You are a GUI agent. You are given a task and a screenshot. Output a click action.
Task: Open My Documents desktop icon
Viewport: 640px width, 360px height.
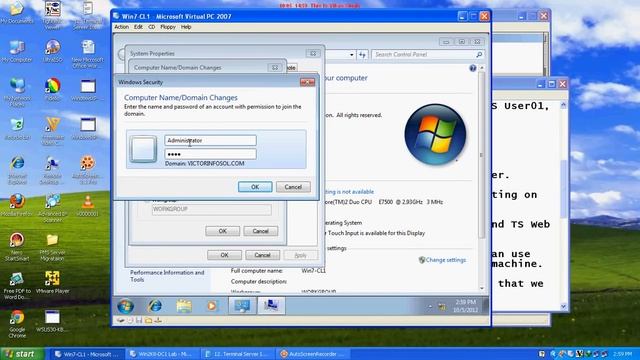point(17,12)
